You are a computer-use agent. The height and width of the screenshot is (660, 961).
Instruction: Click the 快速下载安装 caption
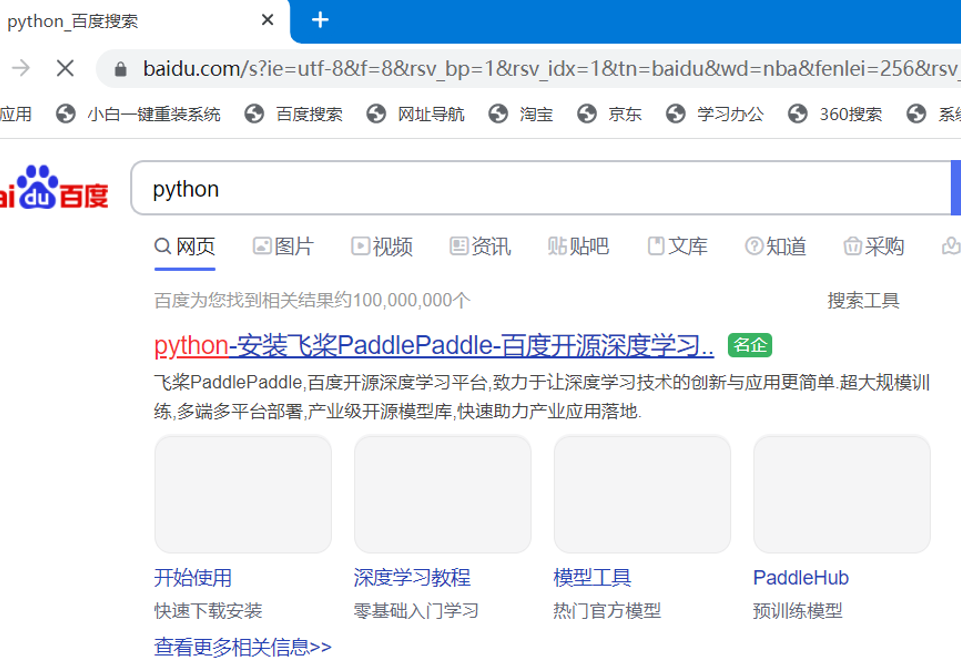coord(208,610)
